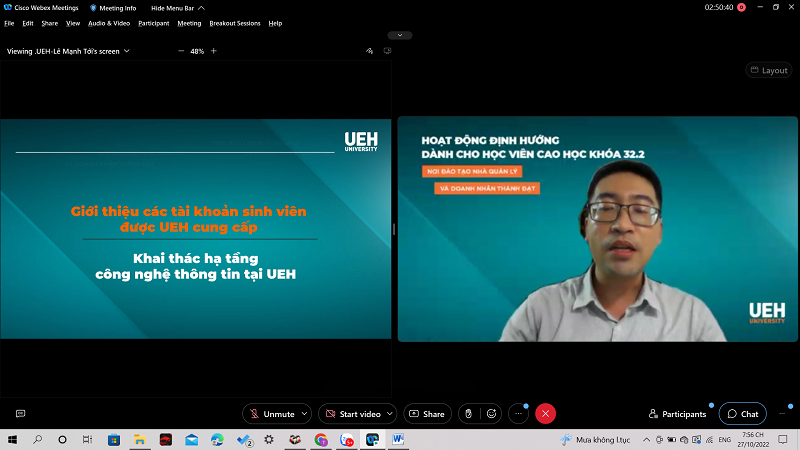Open the File menu
Image resolution: width=800 pixels, height=450 pixels.
coord(9,23)
